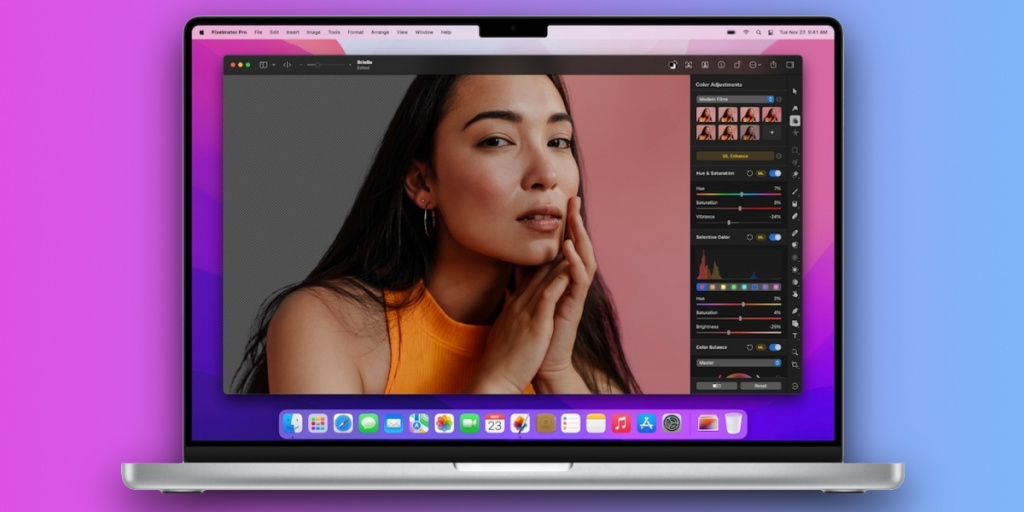Screen dimensions: 1024x512
Task: Open the image info toolbar icon
Action: (x=721, y=65)
